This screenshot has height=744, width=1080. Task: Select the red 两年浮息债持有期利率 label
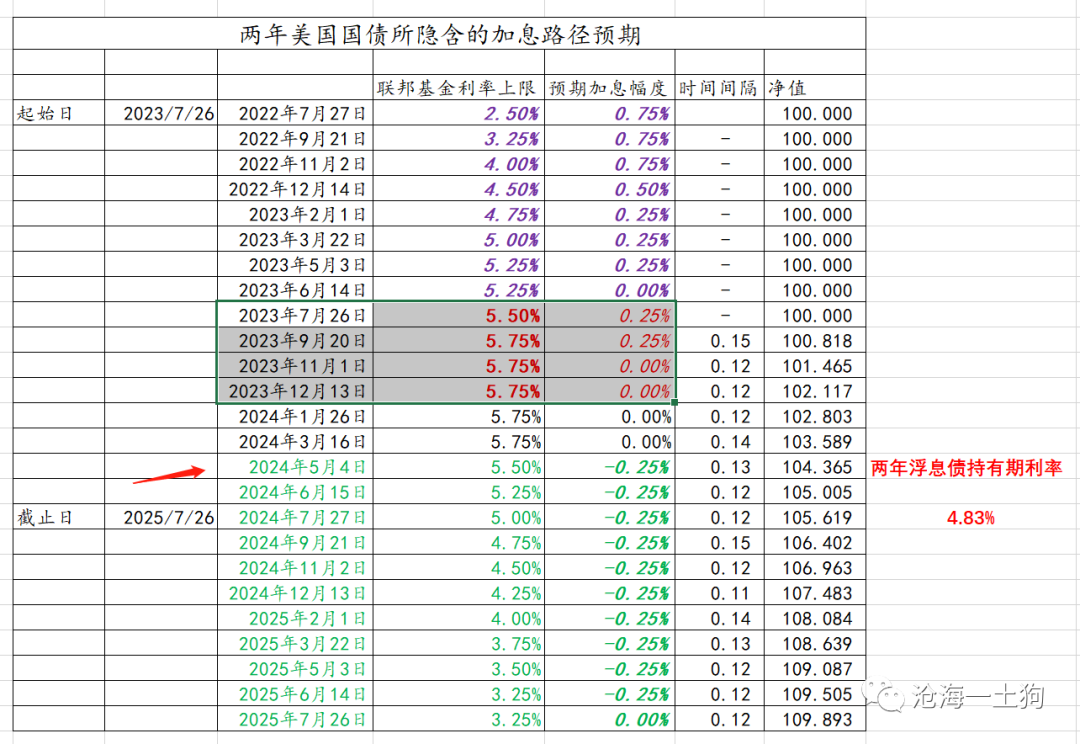[x=966, y=468]
